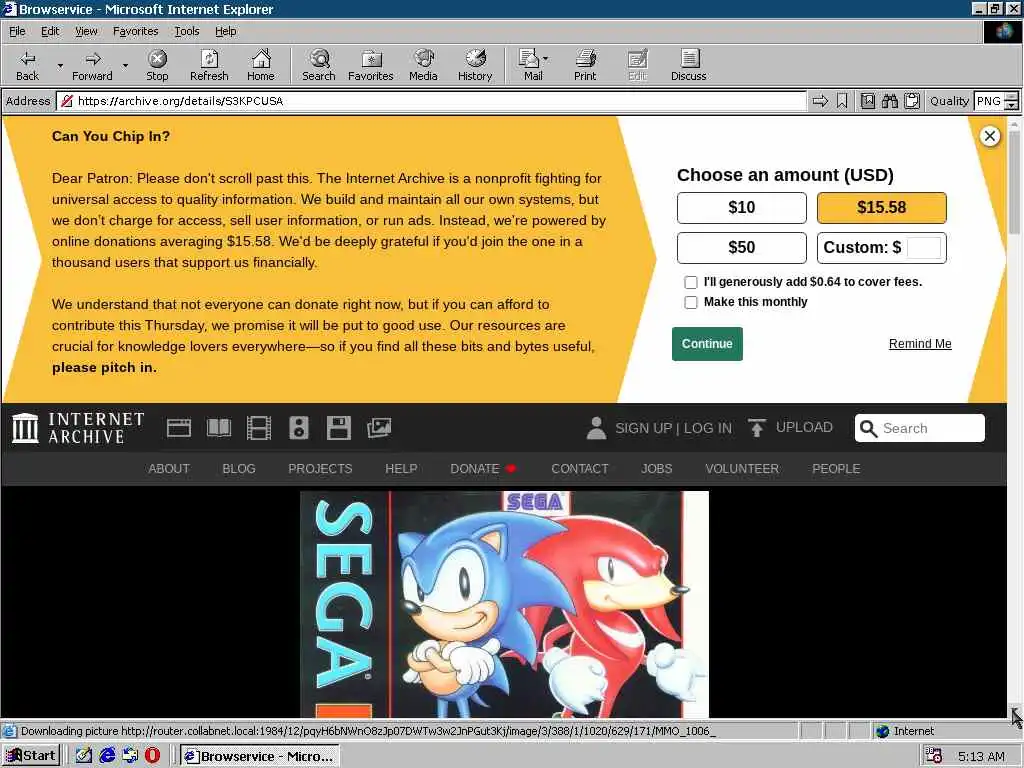
Task: Open the DONATE nav link
Action: (475, 469)
